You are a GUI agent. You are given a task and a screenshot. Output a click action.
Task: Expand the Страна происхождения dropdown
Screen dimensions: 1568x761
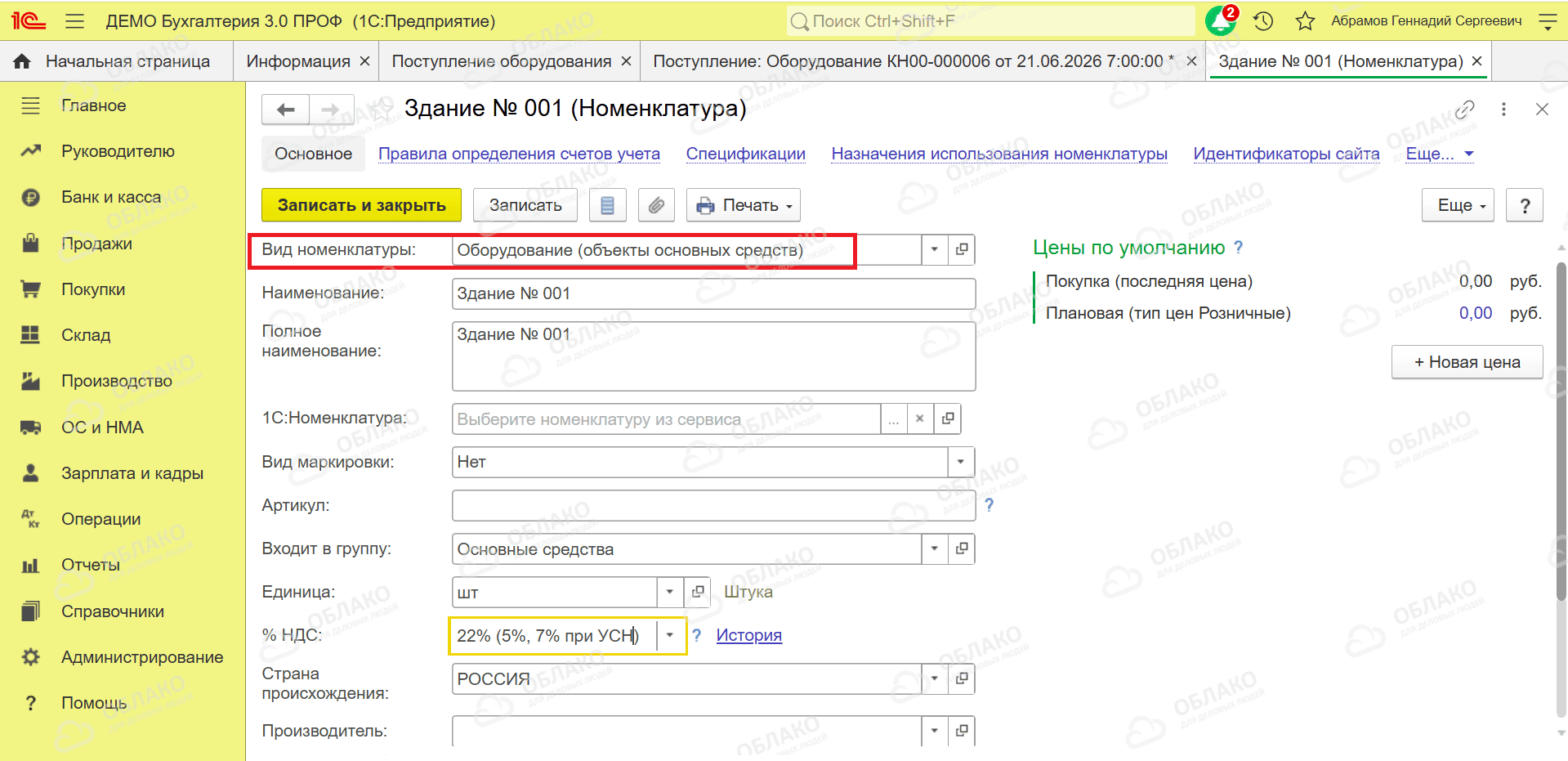pyautogui.click(x=934, y=678)
